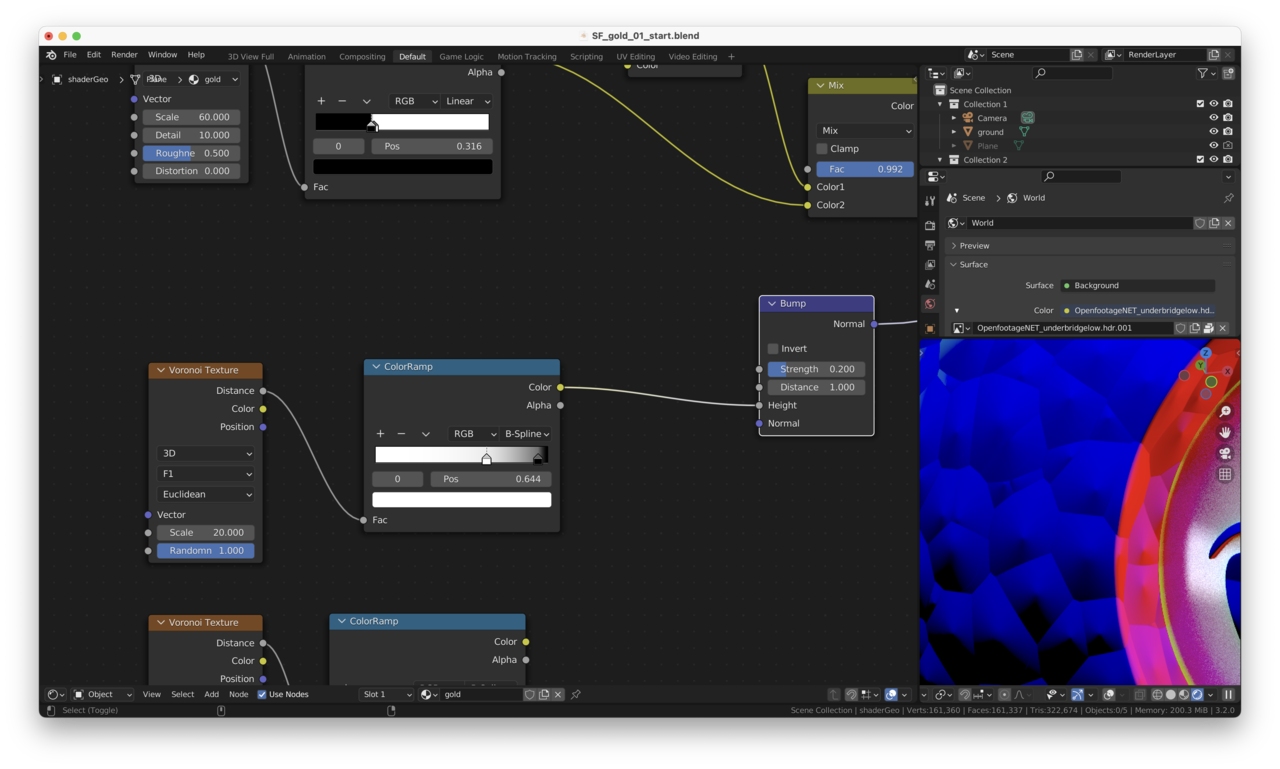Viewport: 1280px width, 769px height.
Task: Open the B-Spline interpolation dropdown
Action: pos(526,434)
